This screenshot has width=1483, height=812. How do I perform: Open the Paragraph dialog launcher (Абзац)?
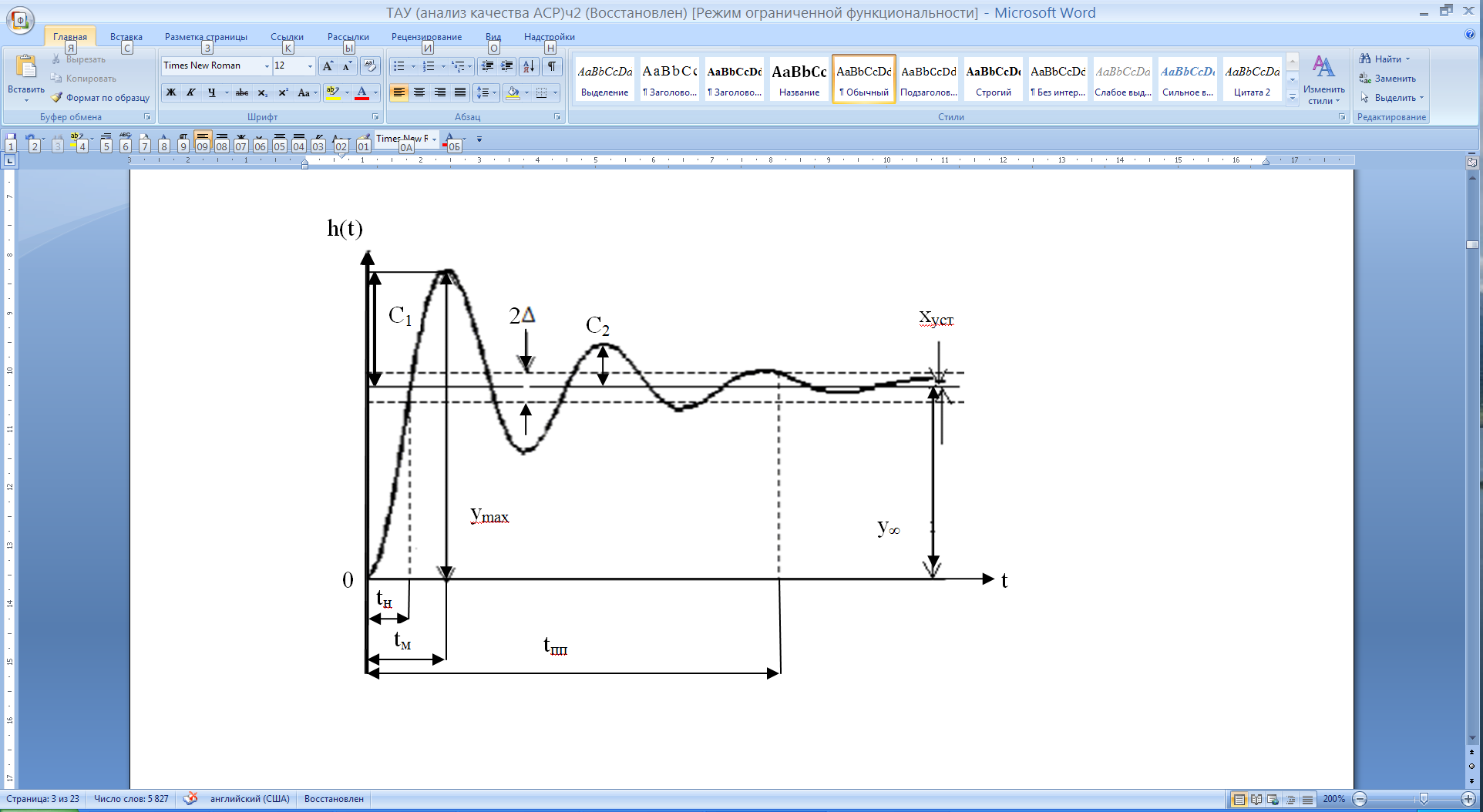[557, 117]
